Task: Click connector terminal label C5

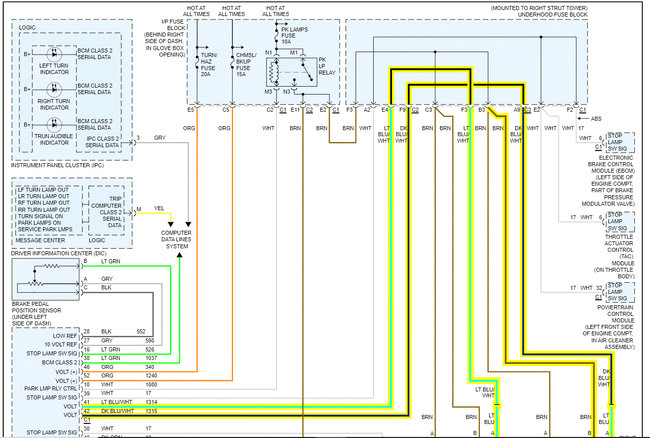Action: coord(226,110)
